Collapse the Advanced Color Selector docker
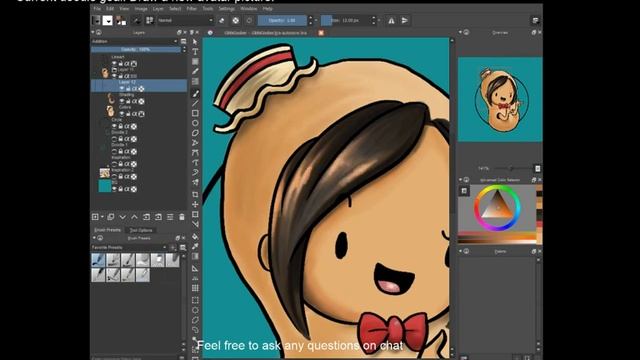 pyautogui.click(x=461, y=180)
